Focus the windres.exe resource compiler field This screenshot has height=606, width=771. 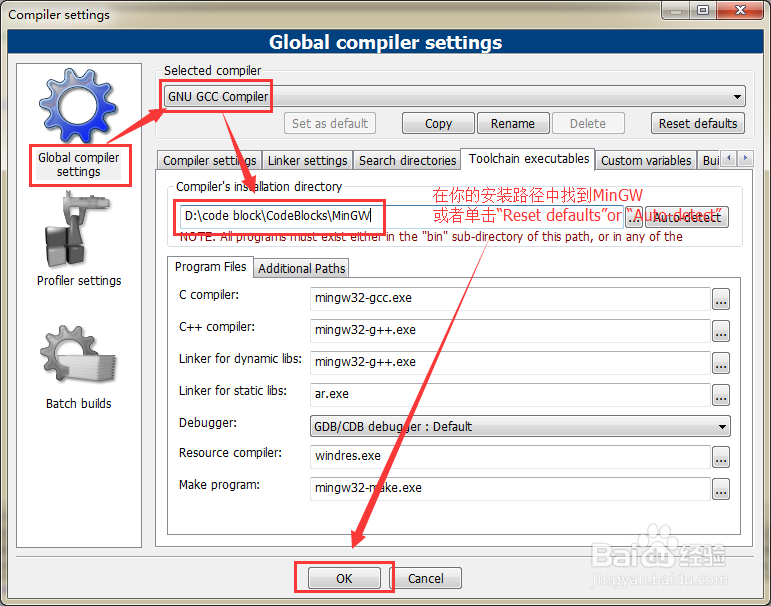(510, 456)
